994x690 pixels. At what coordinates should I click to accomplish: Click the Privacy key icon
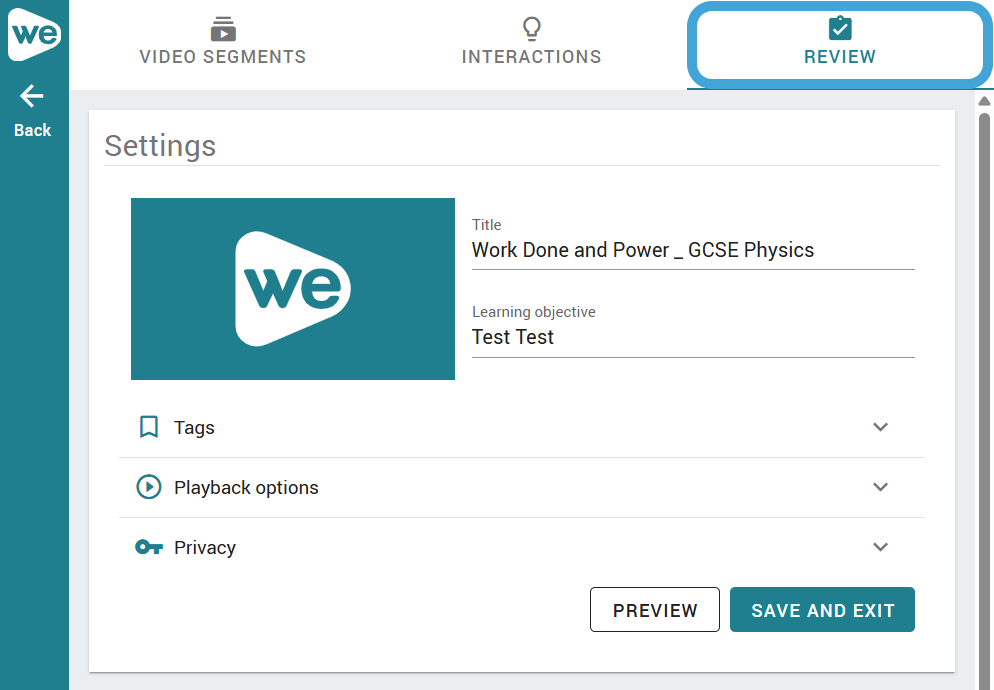click(x=149, y=547)
